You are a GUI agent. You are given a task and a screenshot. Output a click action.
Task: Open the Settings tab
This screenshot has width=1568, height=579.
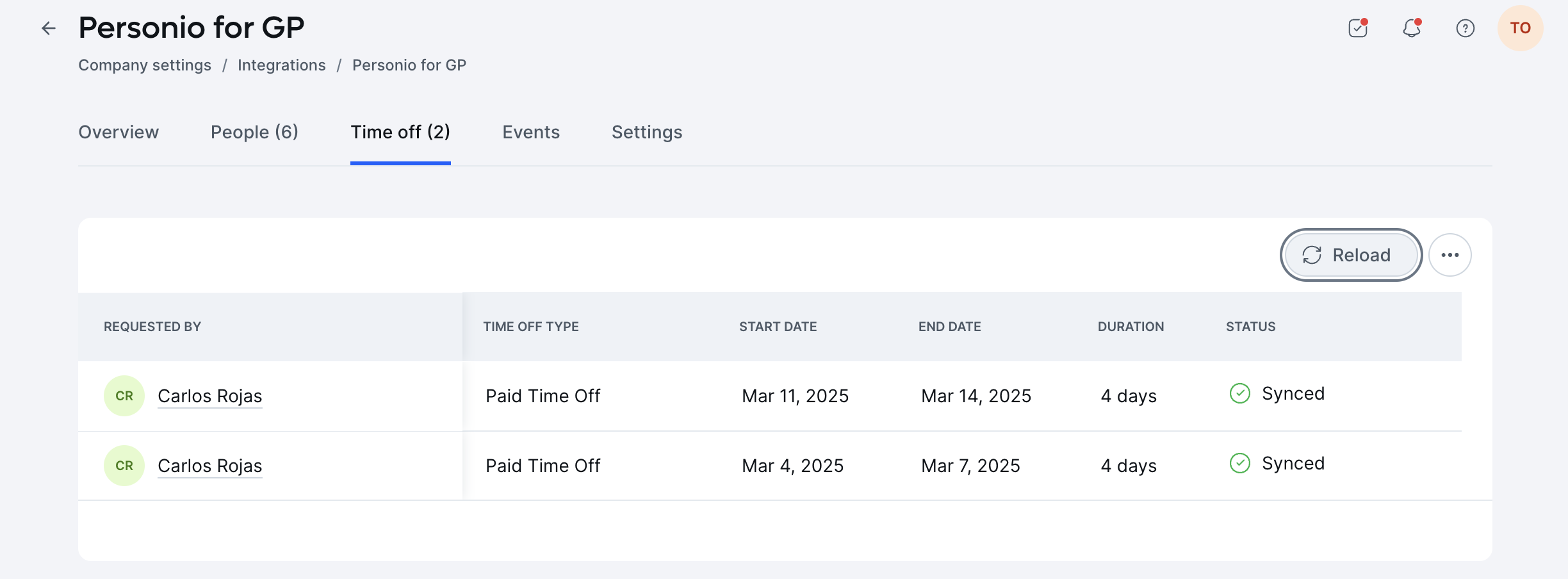pyautogui.click(x=647, y=132)
